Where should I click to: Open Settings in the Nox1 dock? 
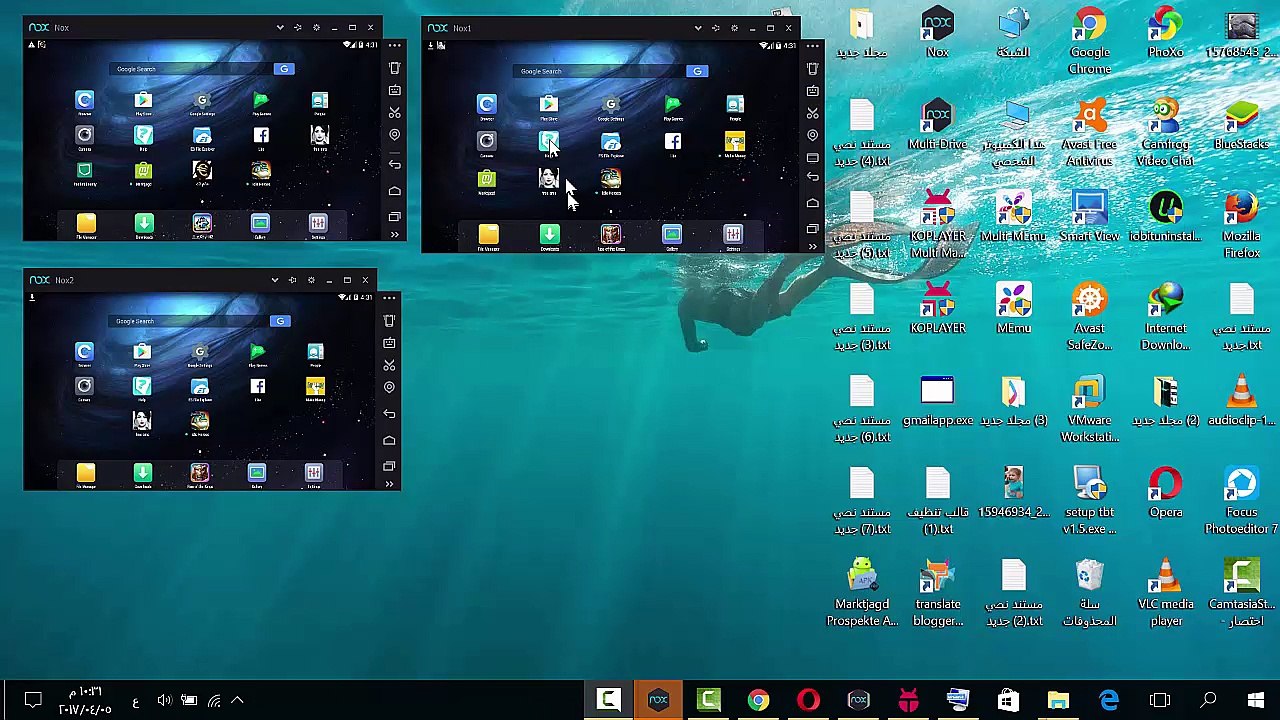(733, 235)
